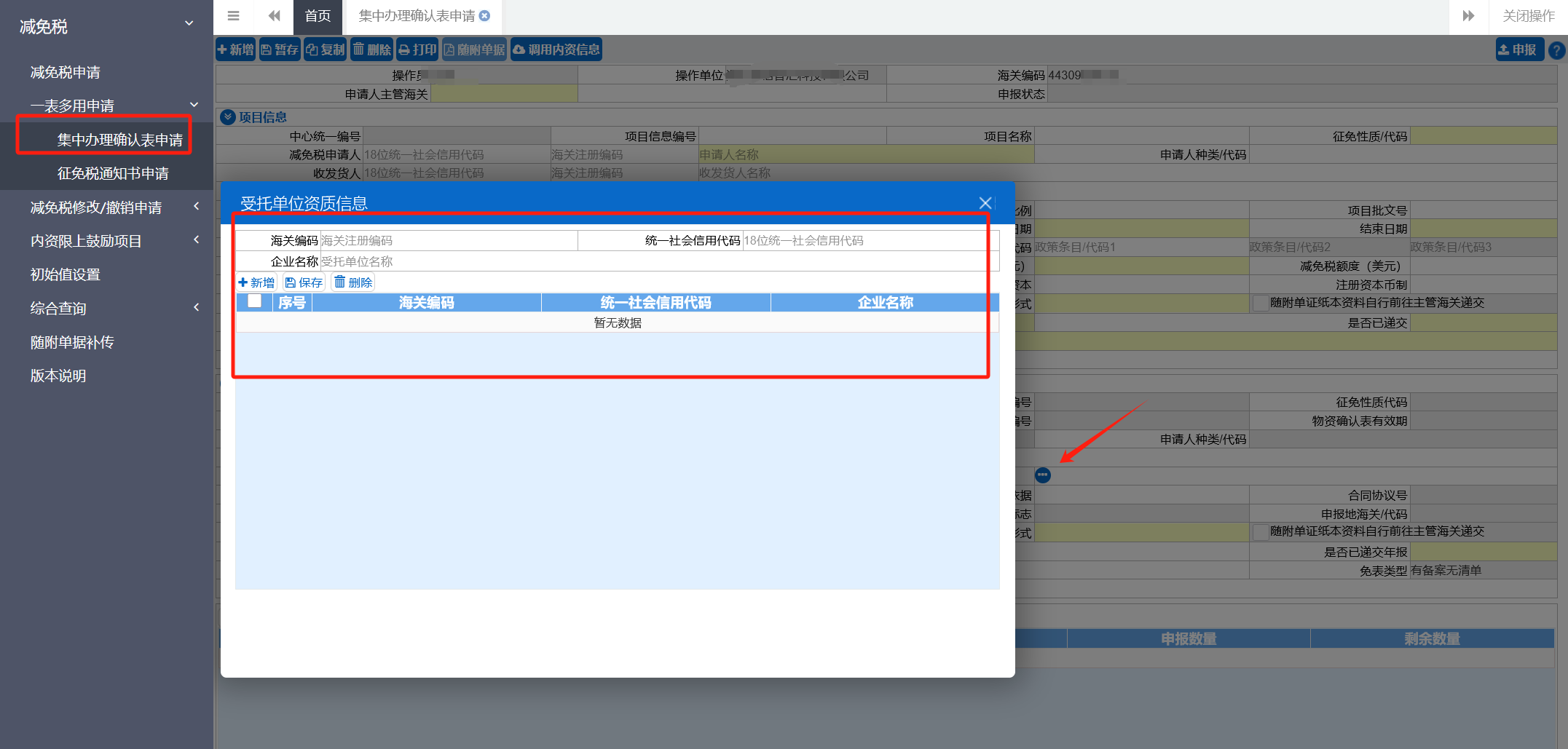Screen dimensions: 1568x749
Task: Close the 集中办理确认表申请 tab via its x icon
Action: (x=485, y=16)
